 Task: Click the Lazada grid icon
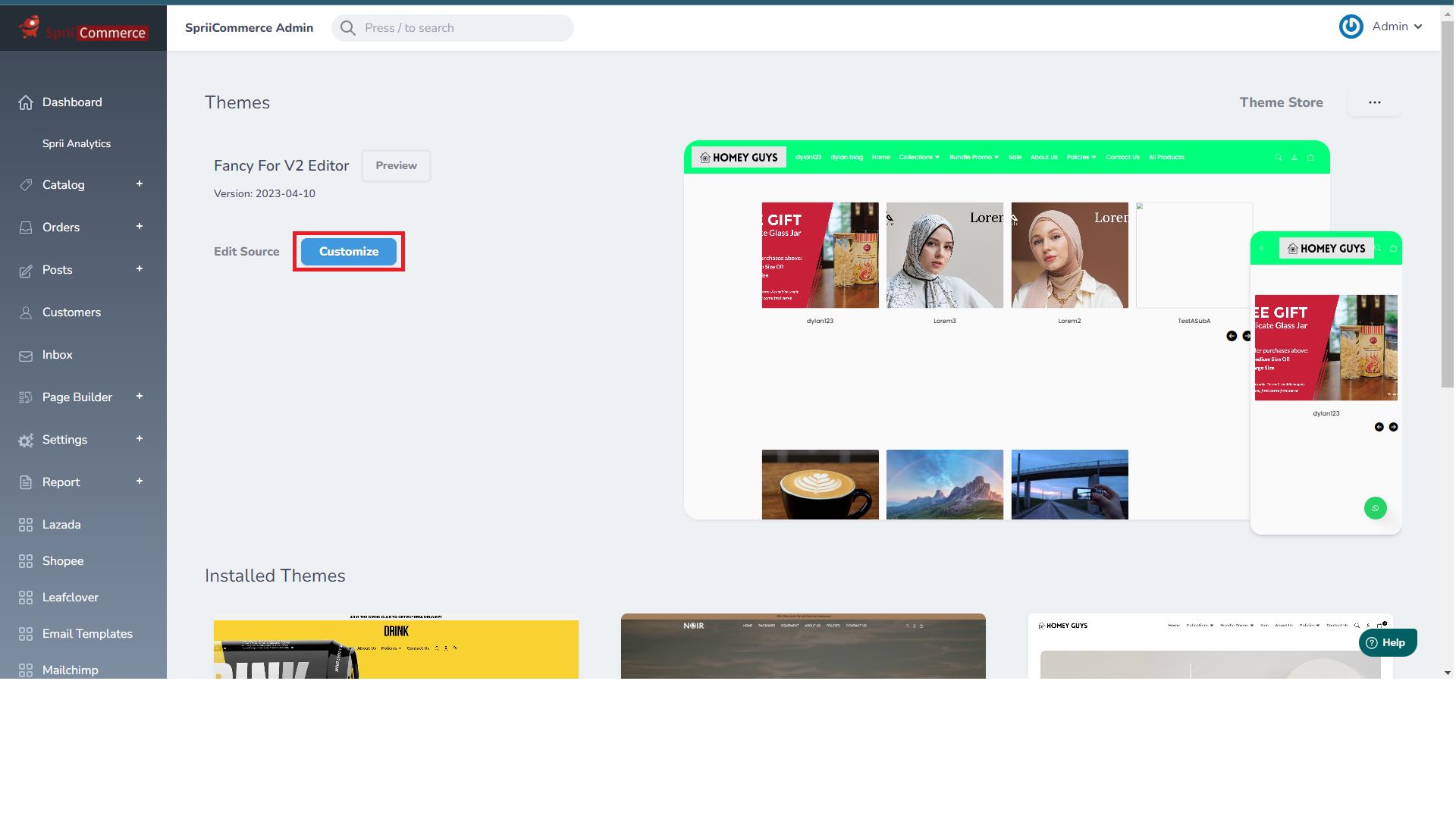[x=26, y=525]
